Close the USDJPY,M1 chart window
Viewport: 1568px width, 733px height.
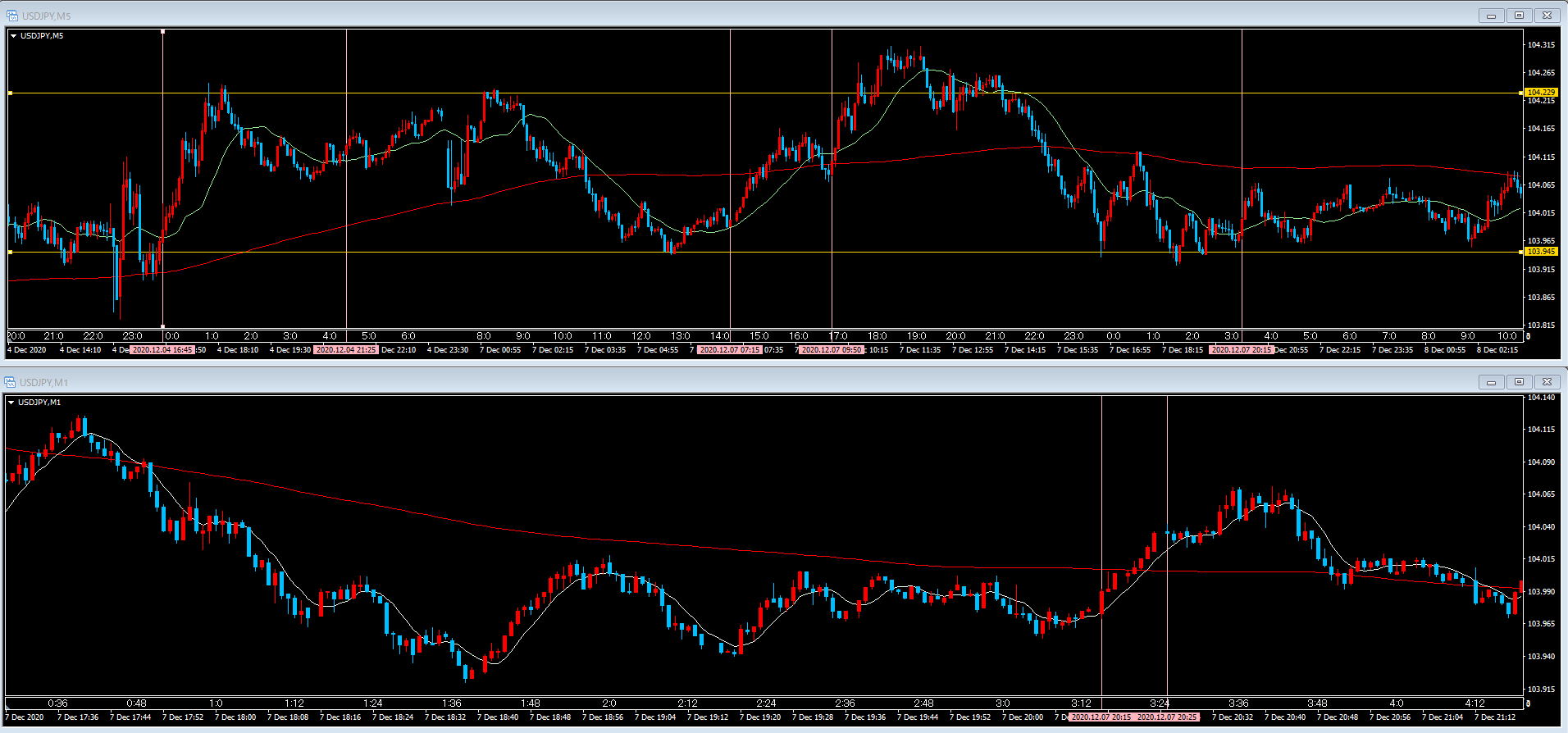tap(1547, 382)
